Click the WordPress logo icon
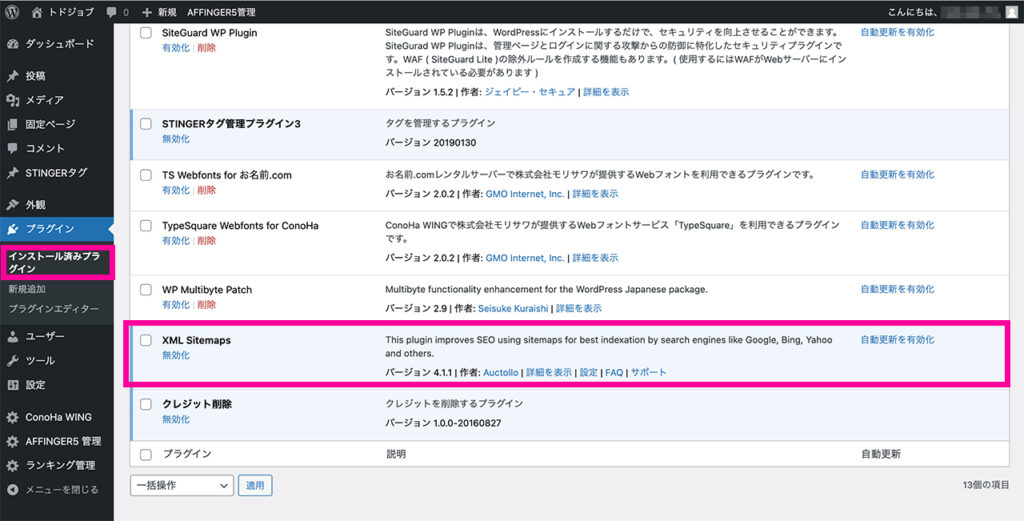Screen dimensions: 1024x521 pyautogui.click(x=12, y=12)
